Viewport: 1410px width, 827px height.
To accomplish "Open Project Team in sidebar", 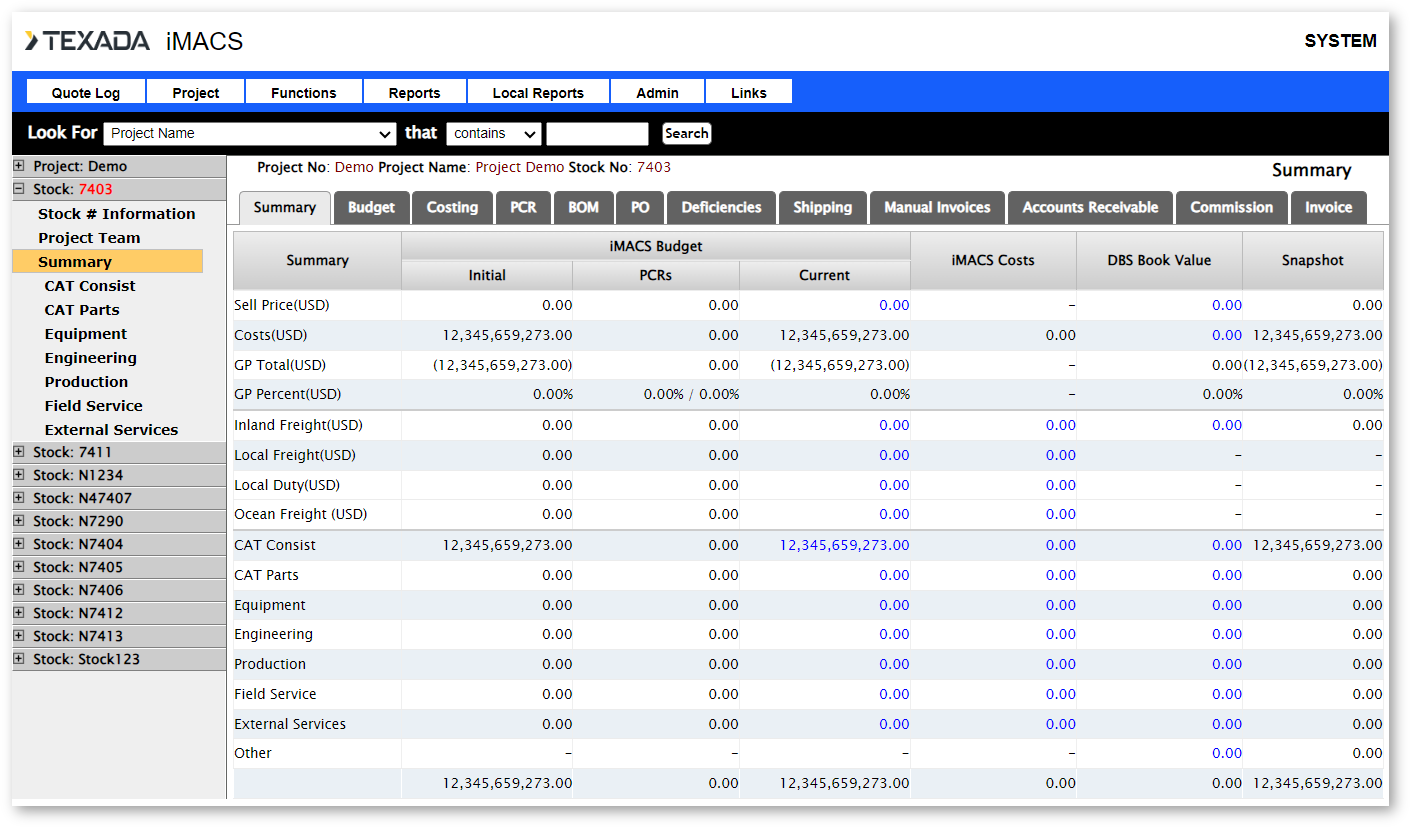I will coord(89,238).
